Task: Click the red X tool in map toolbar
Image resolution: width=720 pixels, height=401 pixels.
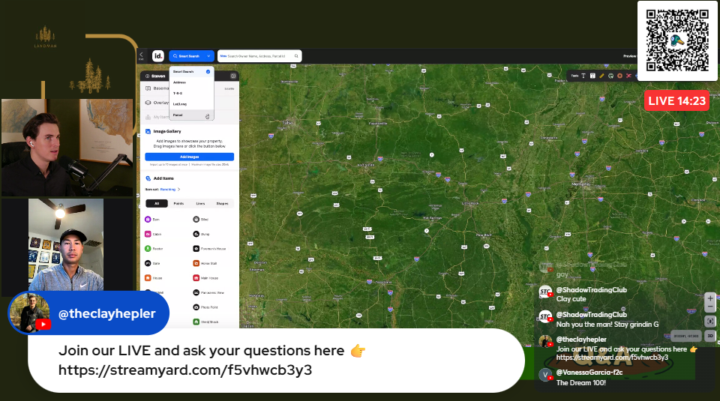Action: pos(629,76)
